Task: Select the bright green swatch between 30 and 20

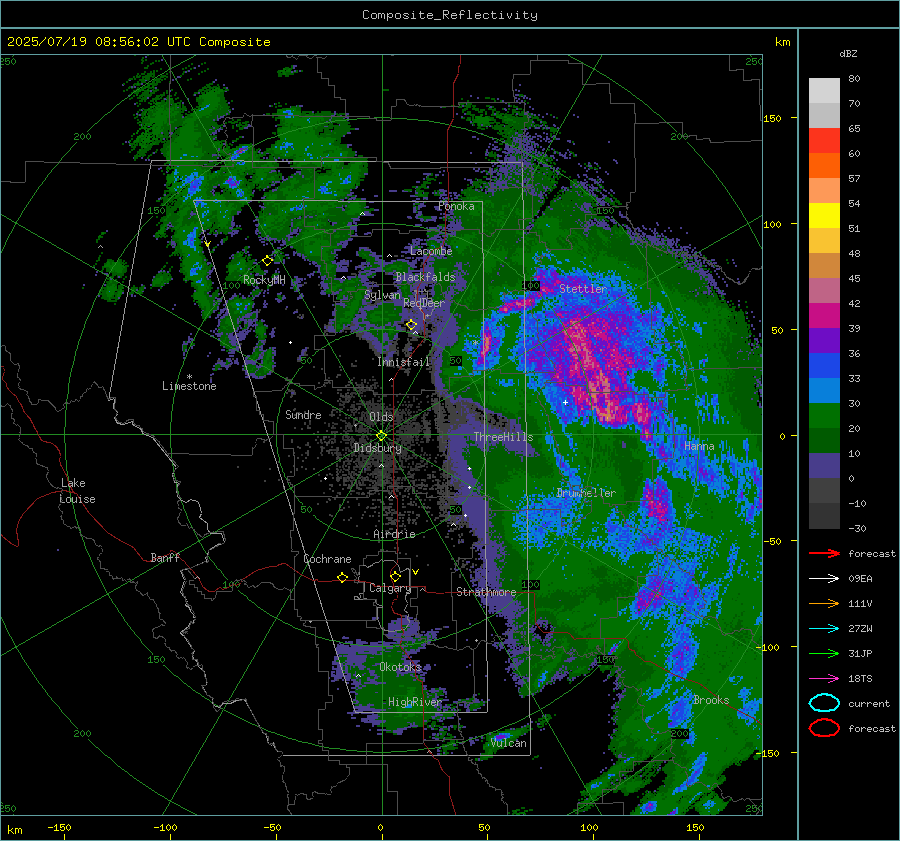Action: tap(824, 416)
